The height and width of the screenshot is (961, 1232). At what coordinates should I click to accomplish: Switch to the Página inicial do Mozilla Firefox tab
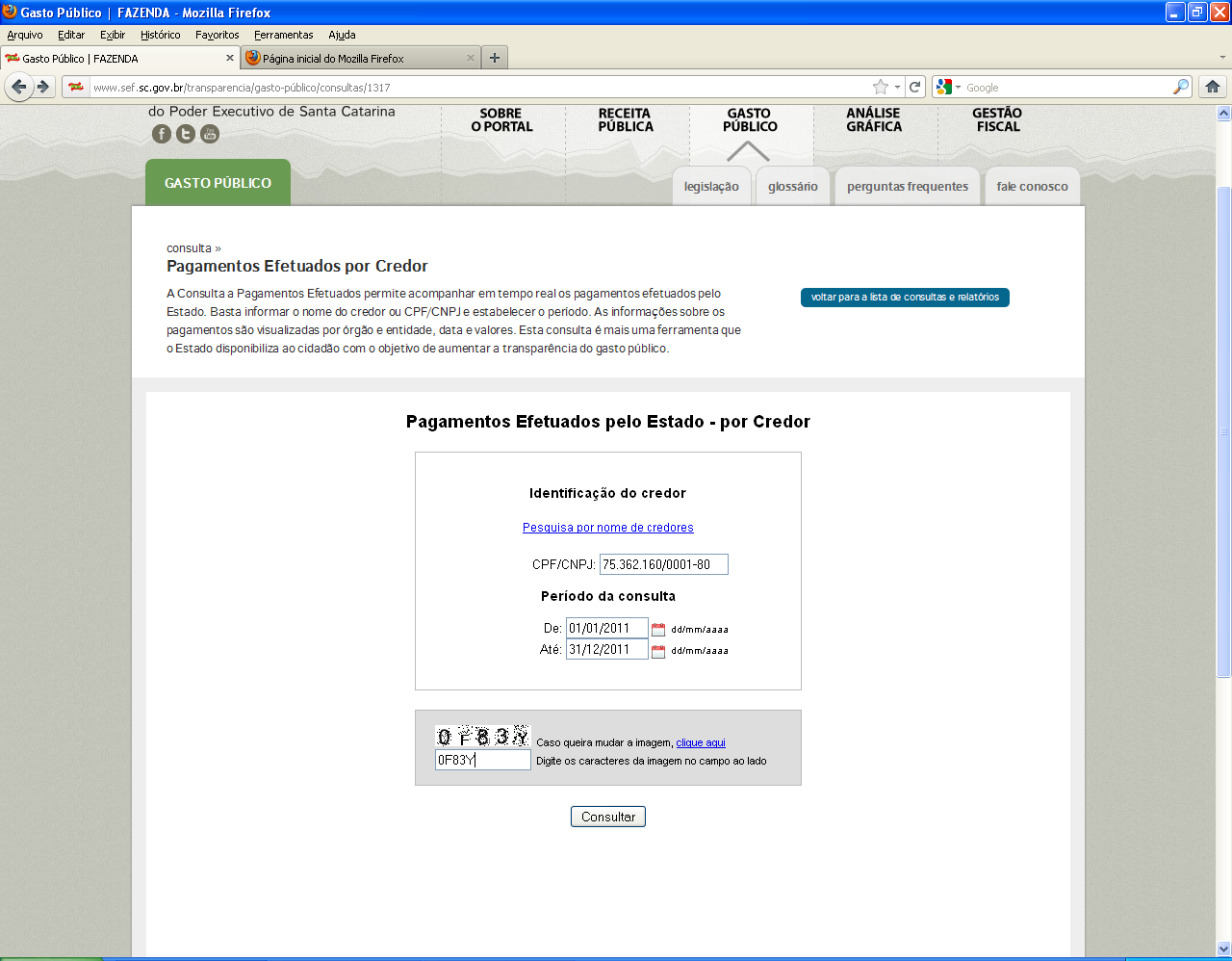[x=361, y=58]
